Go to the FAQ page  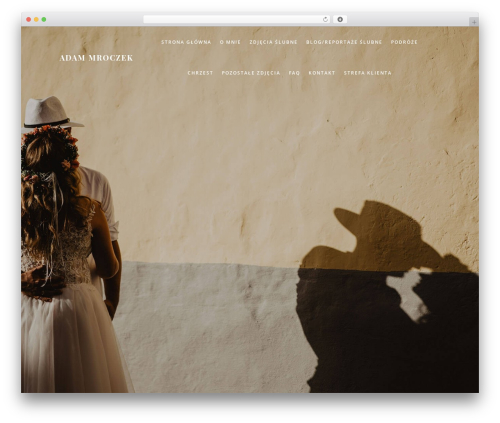294,73
